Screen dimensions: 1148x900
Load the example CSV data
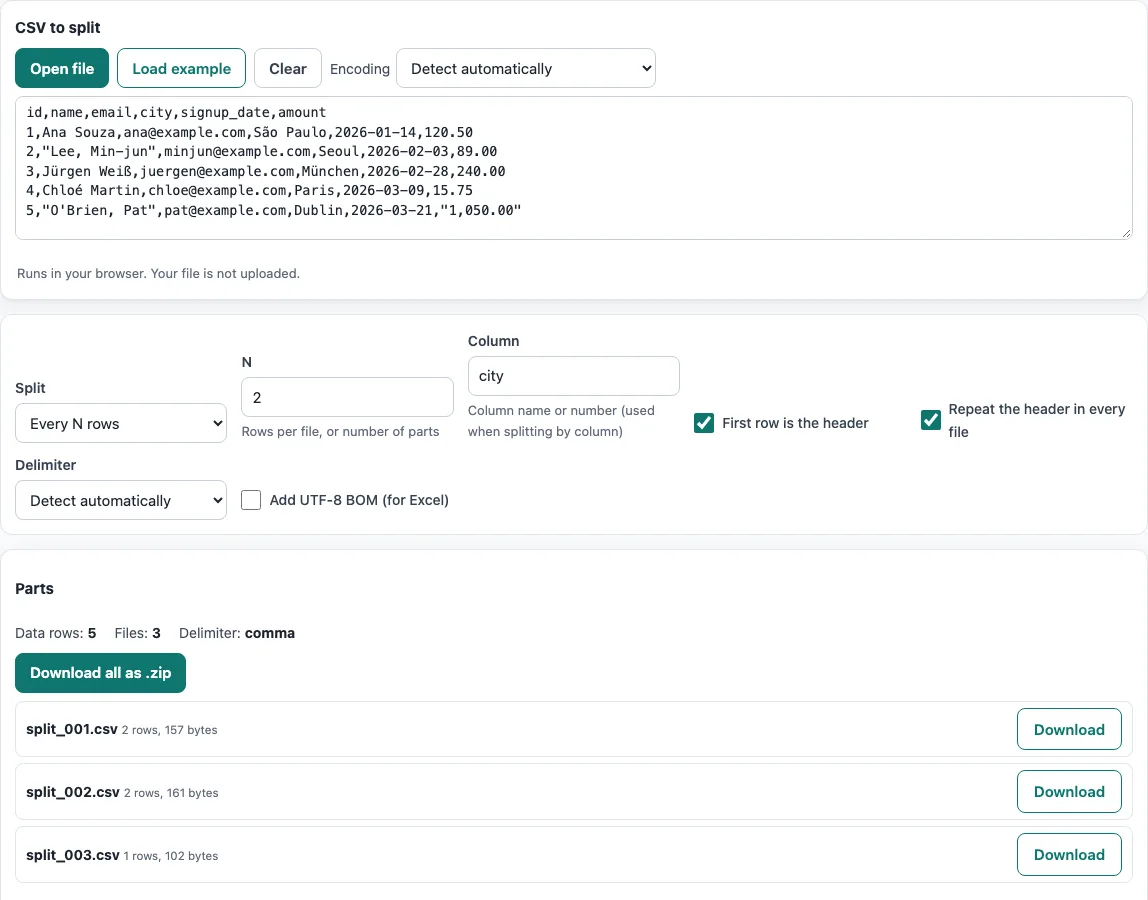pyautogui.click(x=182, y=68)
